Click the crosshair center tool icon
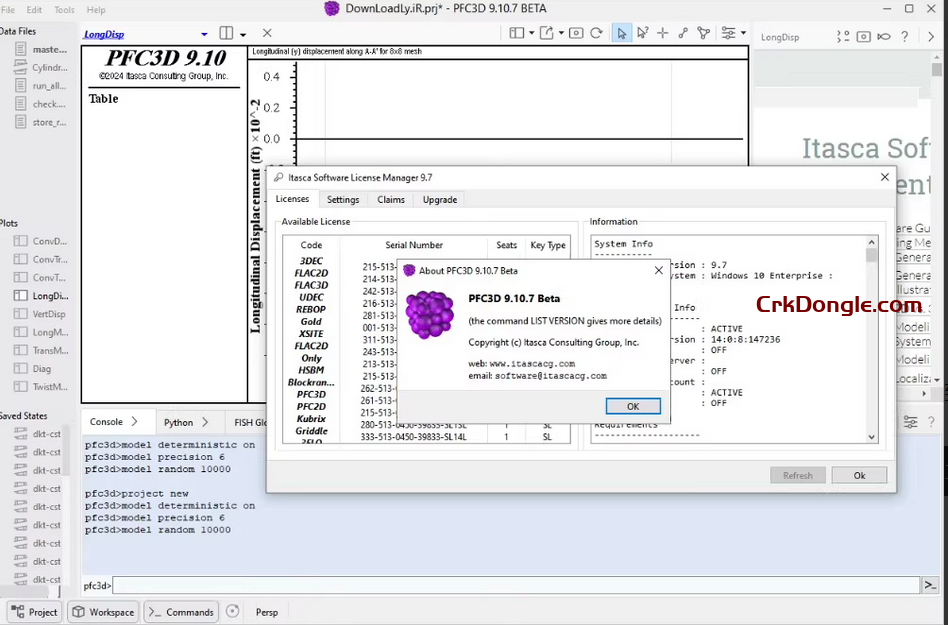Viewport: 948px width, 625px height. coord(662,33)
